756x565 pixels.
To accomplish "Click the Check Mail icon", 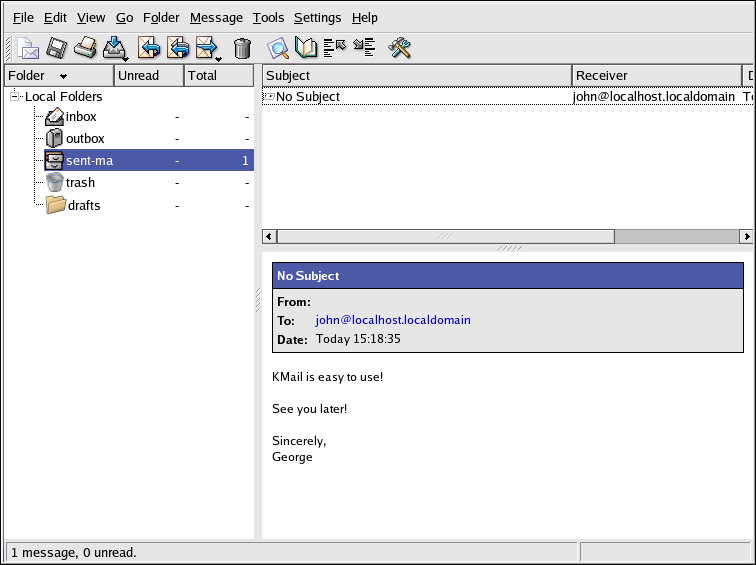I will click(115, 48).
